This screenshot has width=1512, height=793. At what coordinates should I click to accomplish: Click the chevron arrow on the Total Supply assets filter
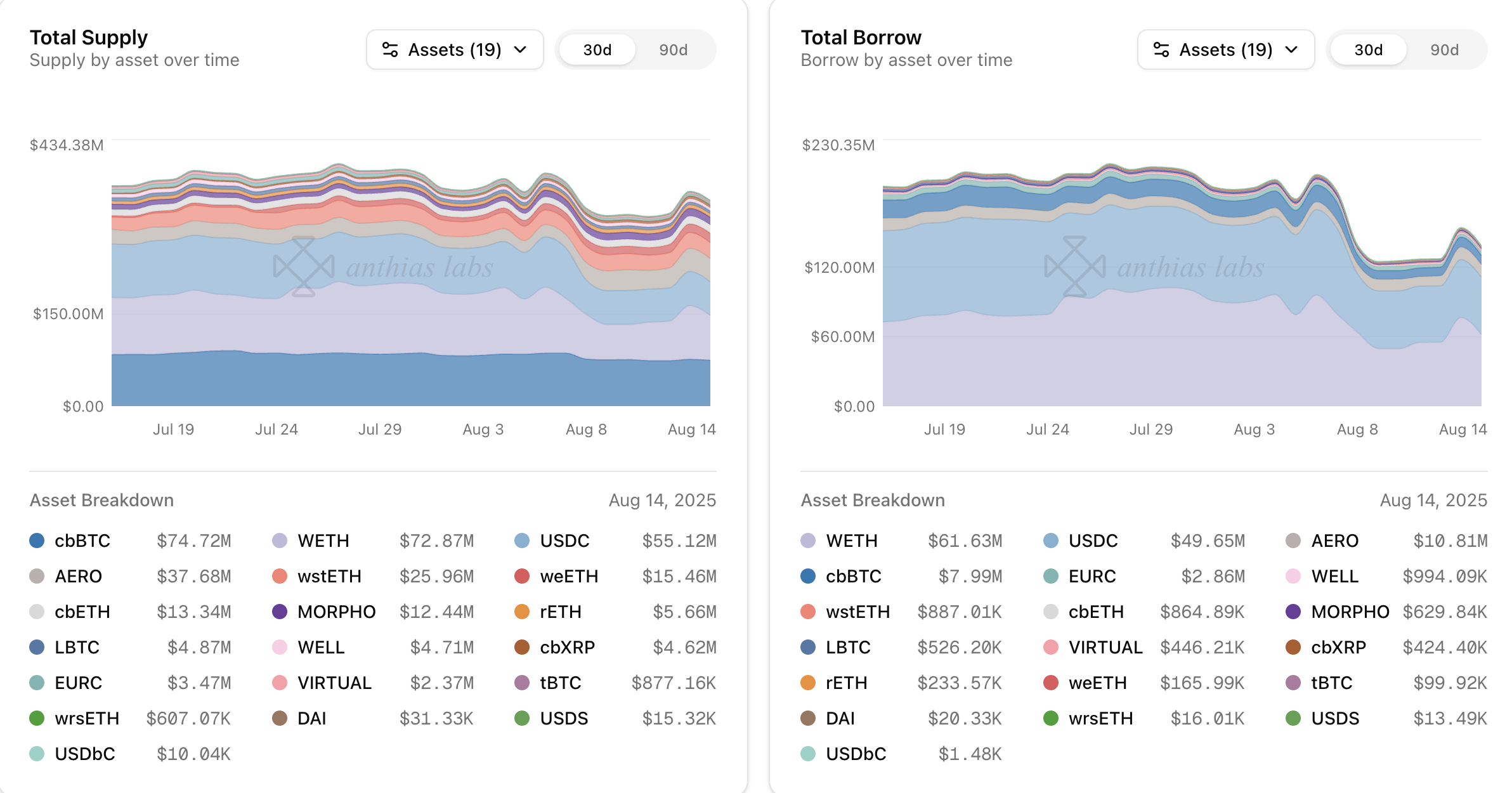[x=521, y=49]
